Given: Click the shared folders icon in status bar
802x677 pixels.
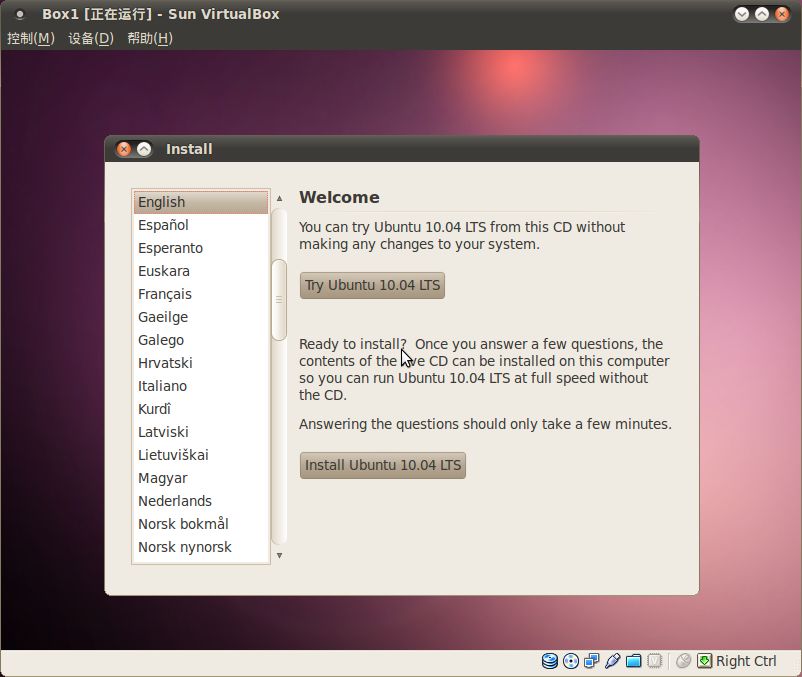Looking at the screenshot, I should point(633,661).
